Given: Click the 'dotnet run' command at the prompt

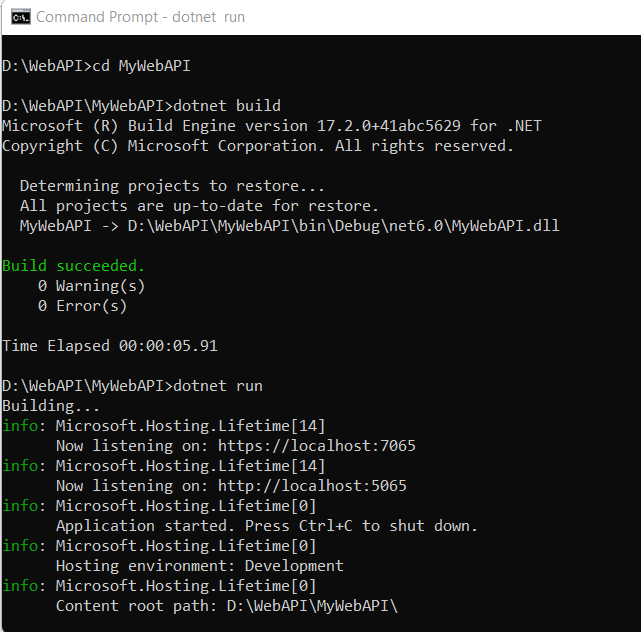Looking at the screenshot, I should (218, 386).
